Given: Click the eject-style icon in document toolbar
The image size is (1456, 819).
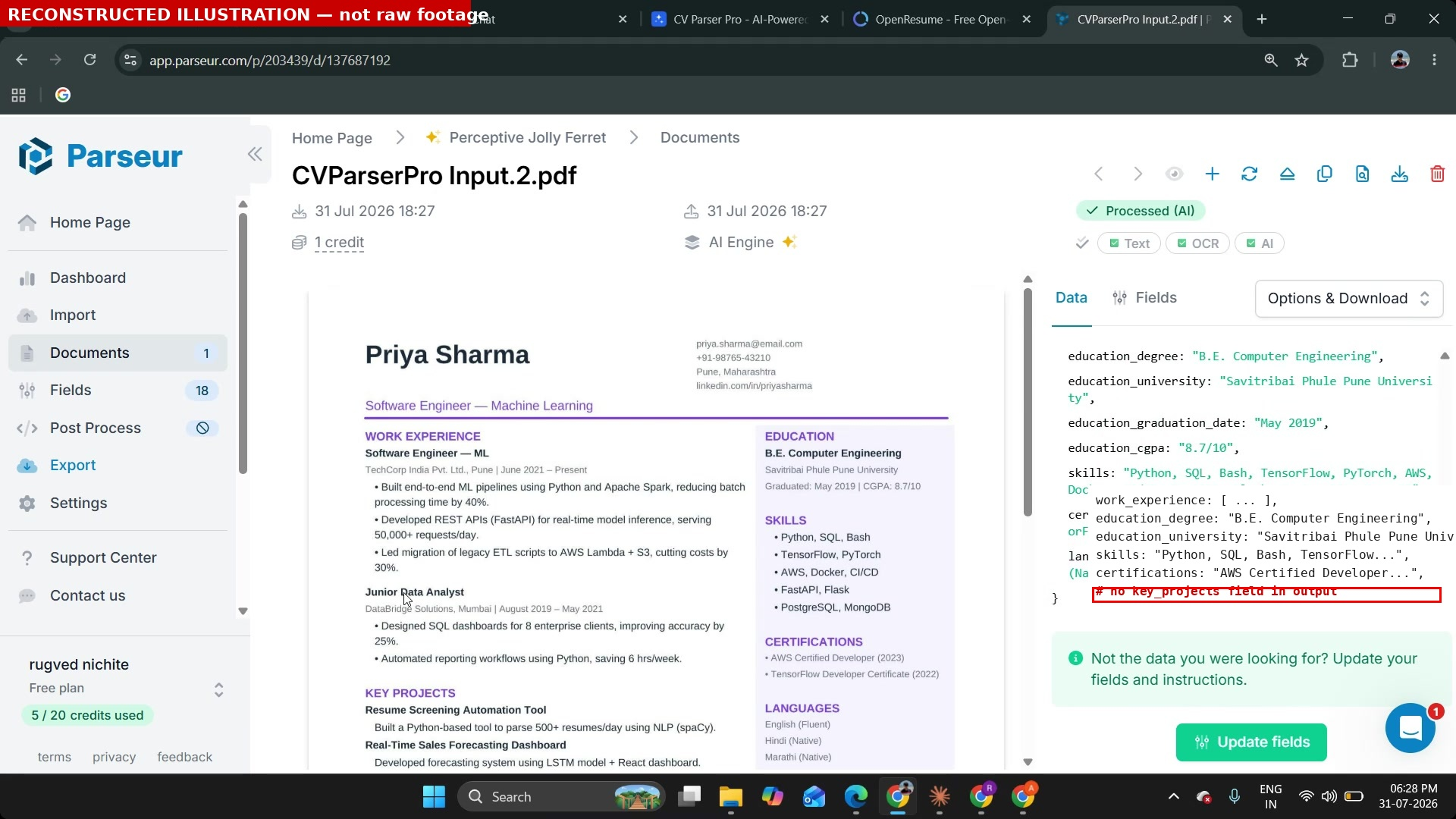Looking at the screenshot, I should click(x=1287, y=174).
